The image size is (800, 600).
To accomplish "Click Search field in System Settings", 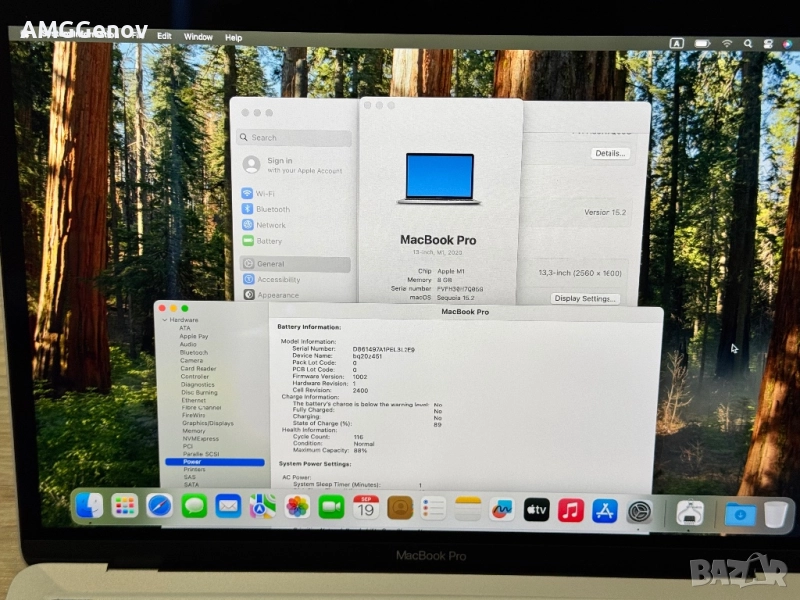I will tap(294, 138).
